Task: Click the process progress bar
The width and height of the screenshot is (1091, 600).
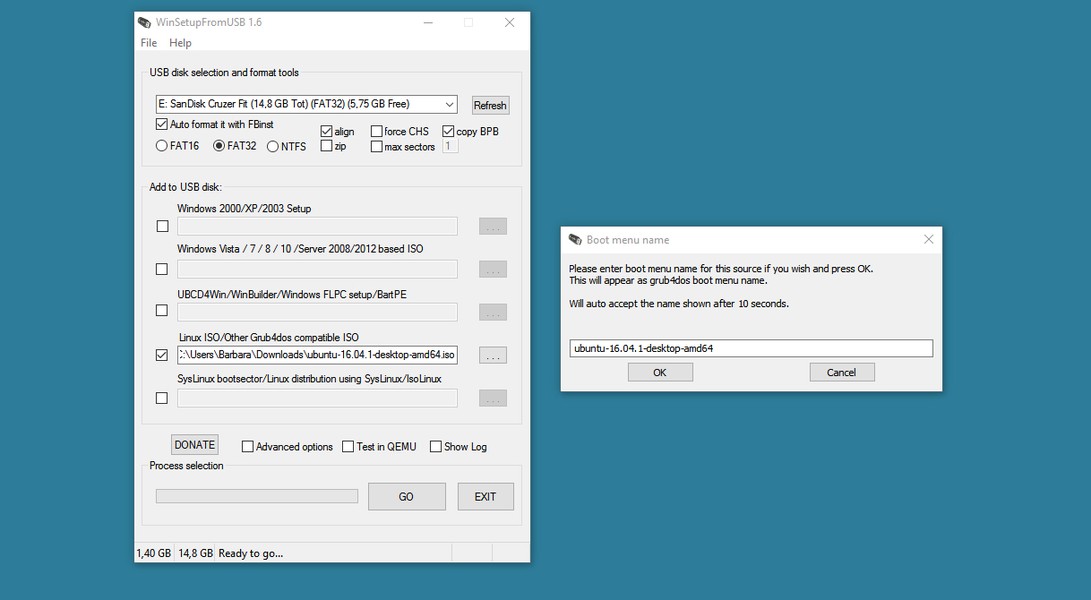Action: click(x=257, y=496)
